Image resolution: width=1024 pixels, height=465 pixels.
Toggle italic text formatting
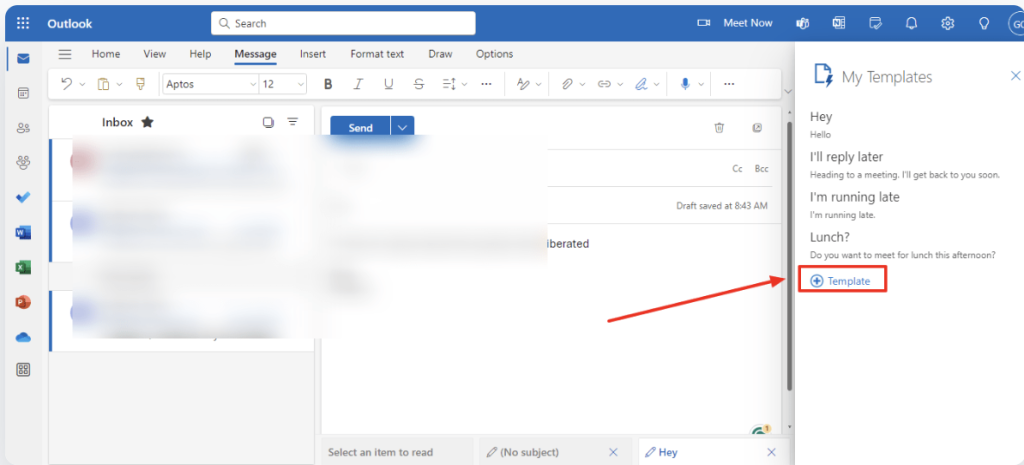click(x=358, y=85)
